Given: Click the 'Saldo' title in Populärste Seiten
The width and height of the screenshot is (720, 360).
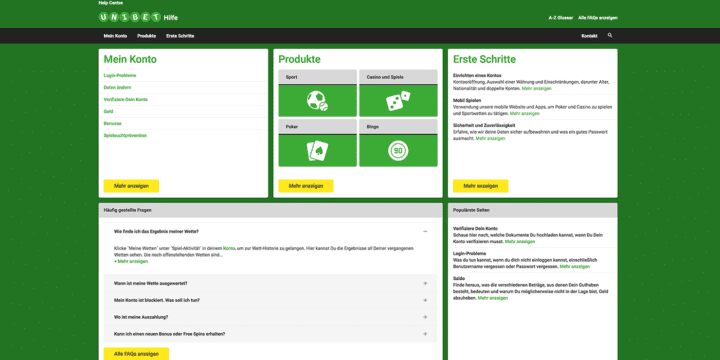Looking at the screenshot, I should pos(459,279).
